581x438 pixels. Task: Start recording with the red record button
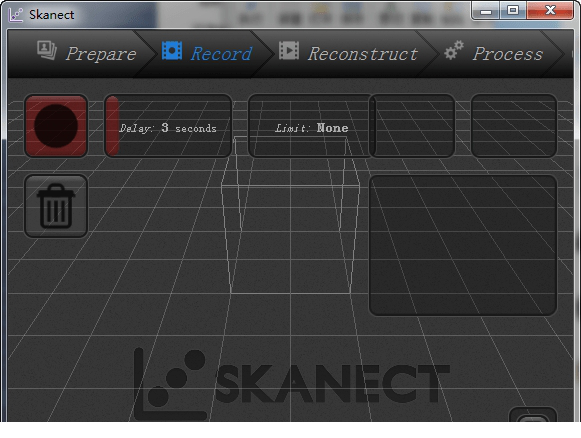56,126
